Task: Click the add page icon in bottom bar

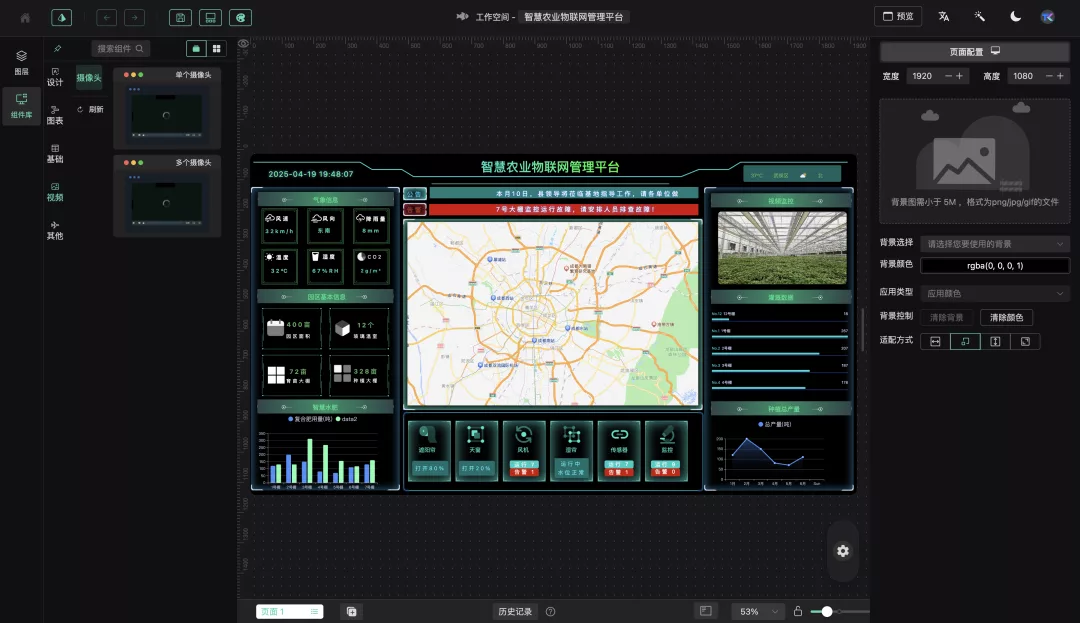Action: coord(352,611)
